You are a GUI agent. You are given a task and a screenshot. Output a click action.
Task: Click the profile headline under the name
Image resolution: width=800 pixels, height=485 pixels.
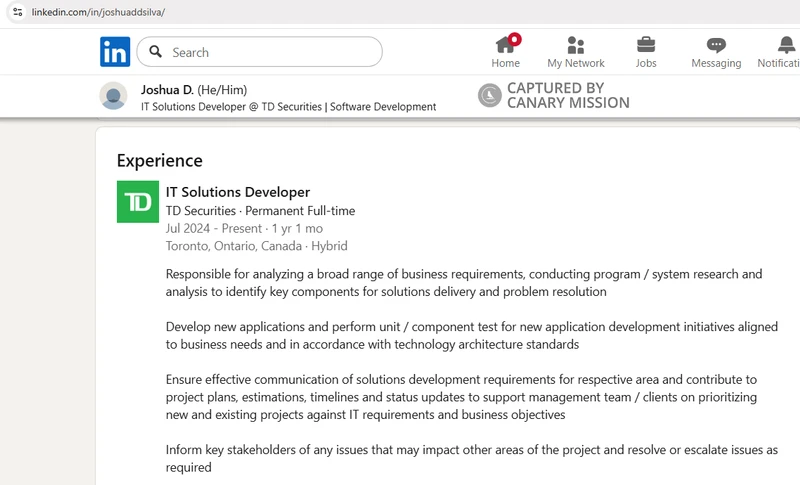[x=288, y=106]
